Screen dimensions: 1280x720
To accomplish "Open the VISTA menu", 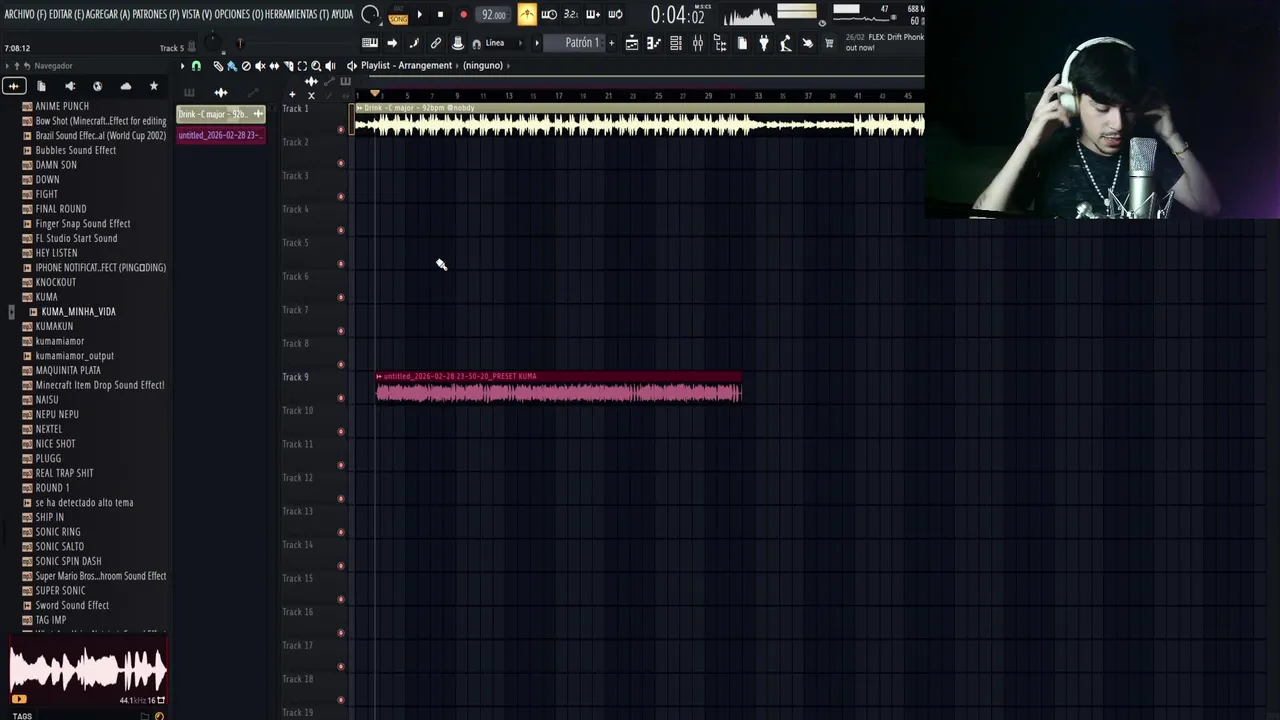I will (197, 14).
